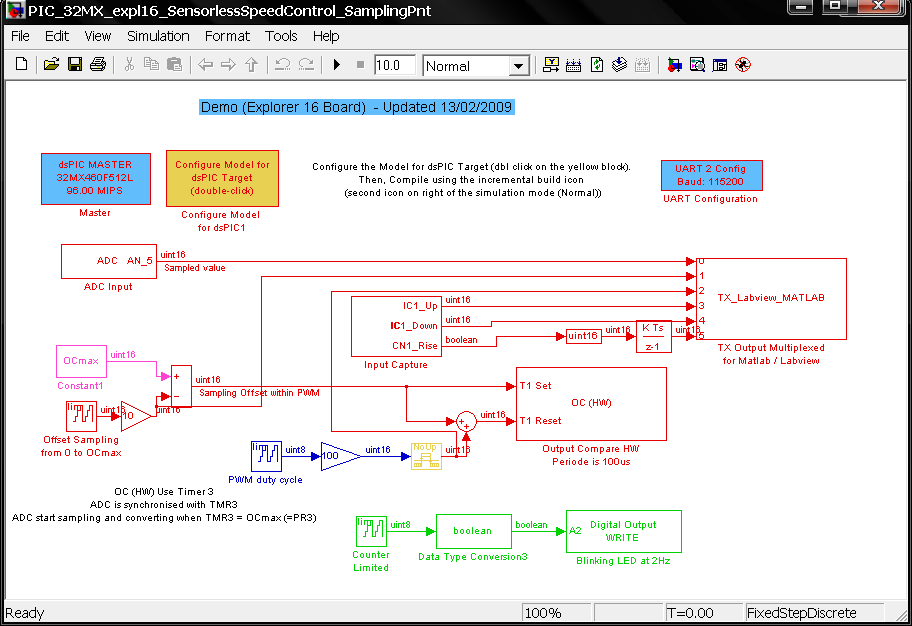This screenshot has height=626, width=912.
Task: Select the K Ts z-1 integrator block
Action: (654, 336)
